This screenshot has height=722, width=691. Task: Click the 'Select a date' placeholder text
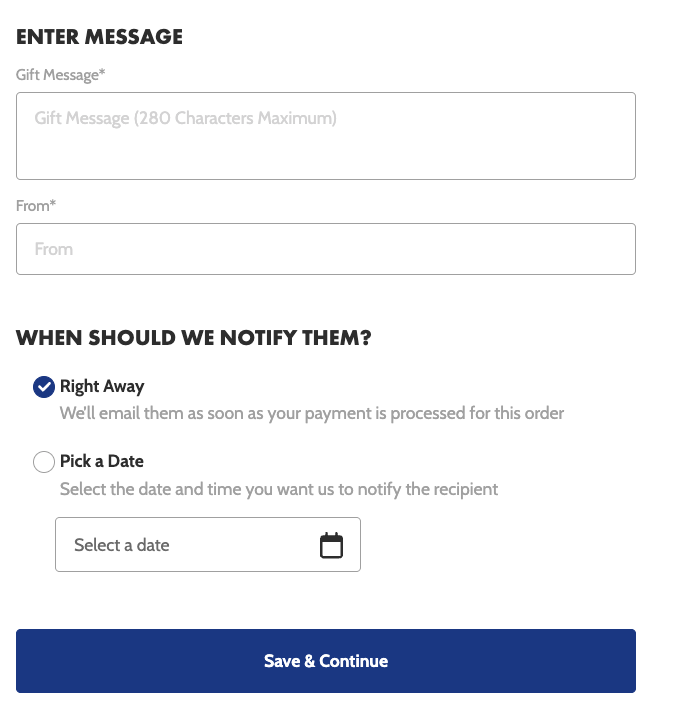click(122, 545)
